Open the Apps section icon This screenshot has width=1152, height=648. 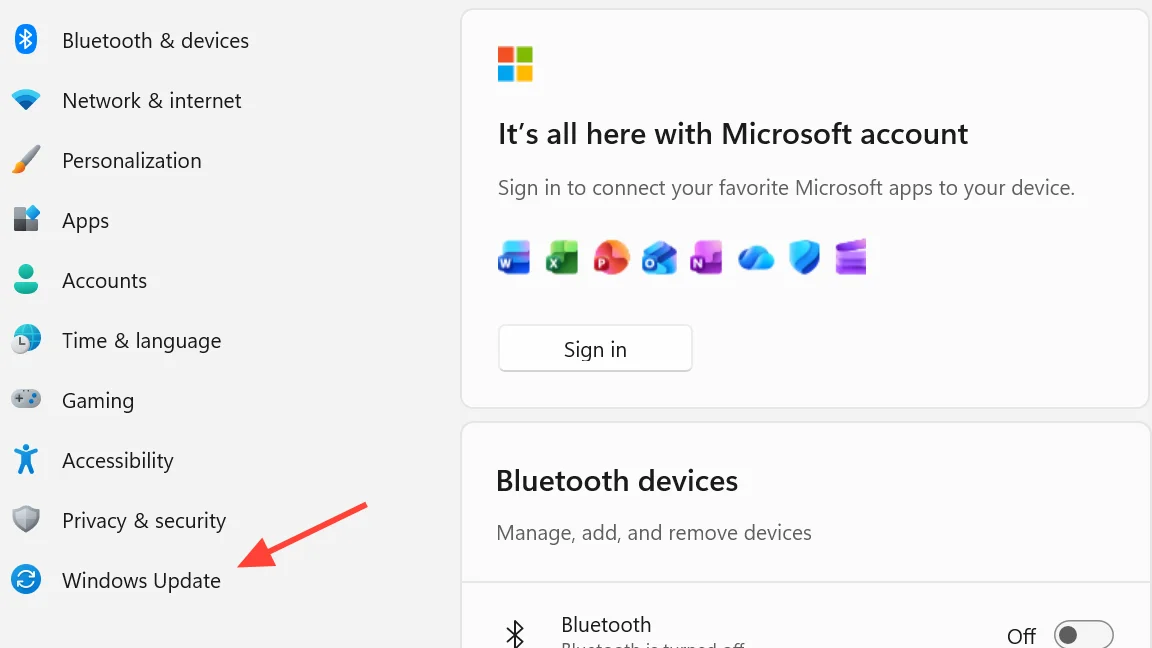26,220
